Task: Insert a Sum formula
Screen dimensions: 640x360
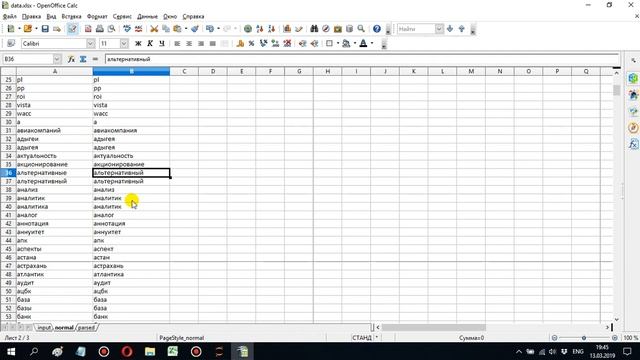Action: 83,59
